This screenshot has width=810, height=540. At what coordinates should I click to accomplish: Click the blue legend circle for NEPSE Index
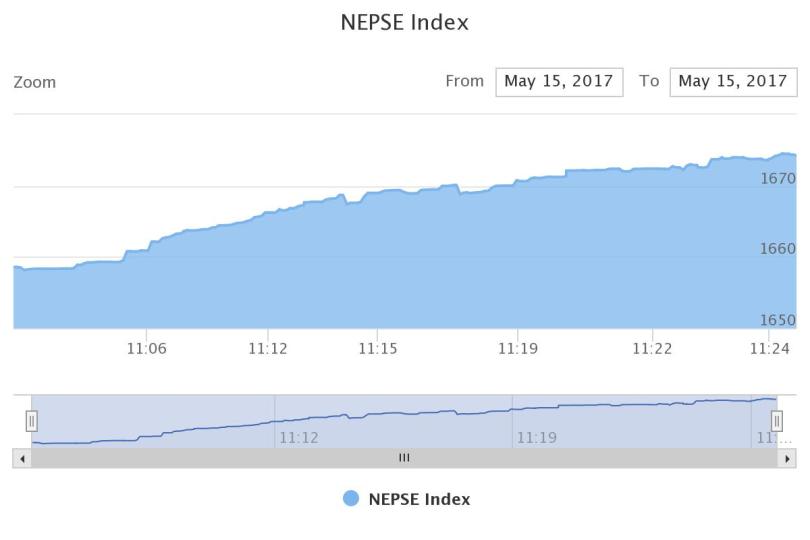(351, 499)
